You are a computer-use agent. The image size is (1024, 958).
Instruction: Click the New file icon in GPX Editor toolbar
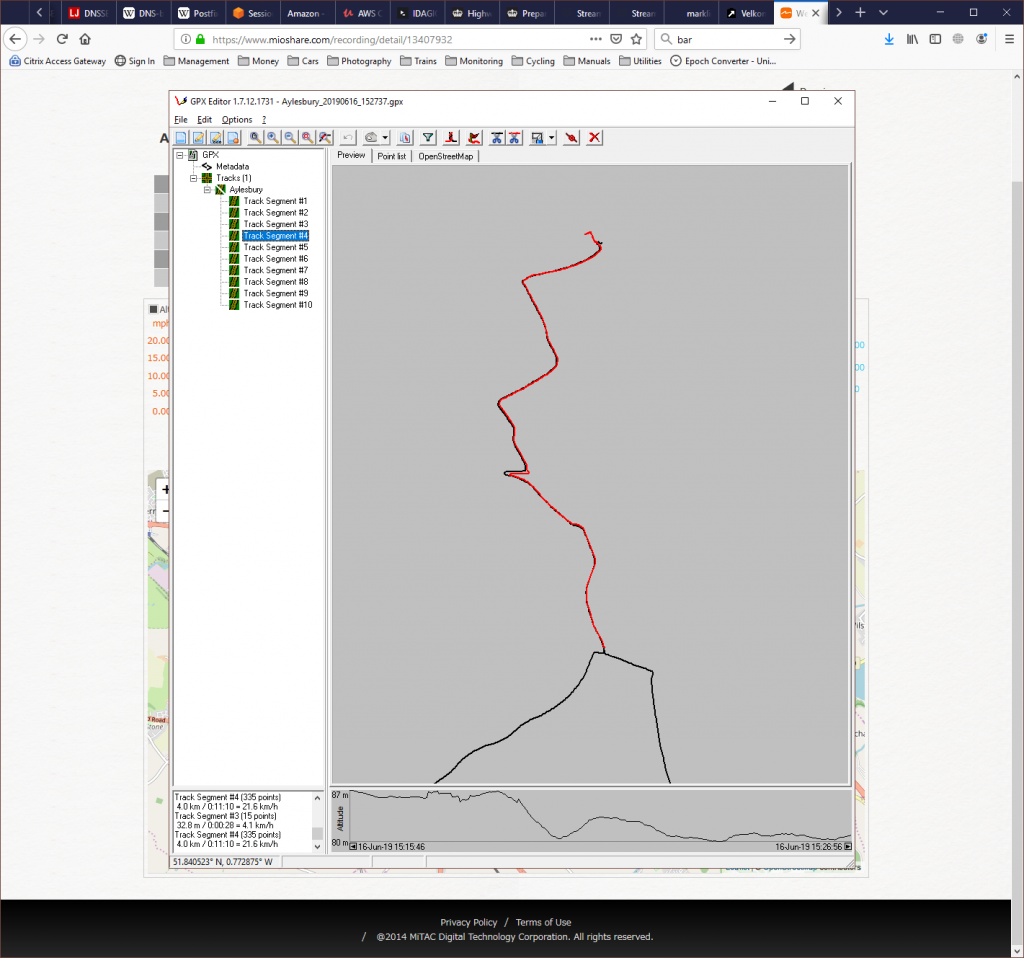(181, 138)
